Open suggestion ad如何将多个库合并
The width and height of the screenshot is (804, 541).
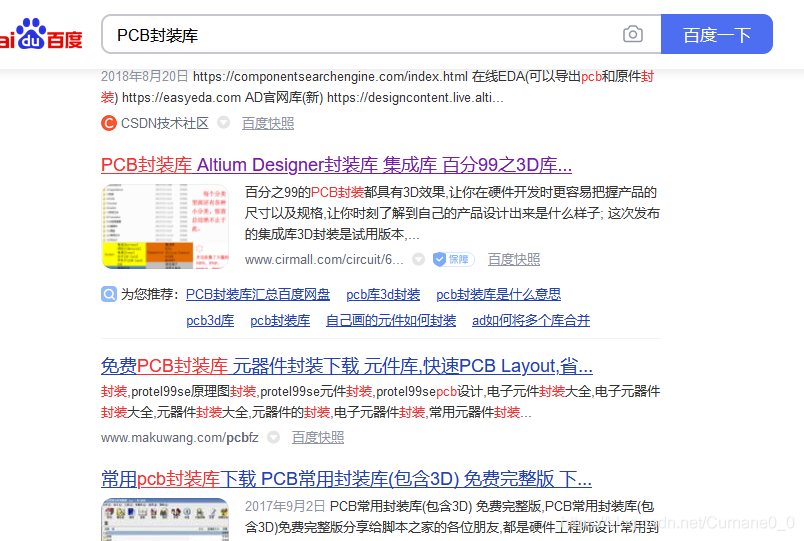click(531, 320)
